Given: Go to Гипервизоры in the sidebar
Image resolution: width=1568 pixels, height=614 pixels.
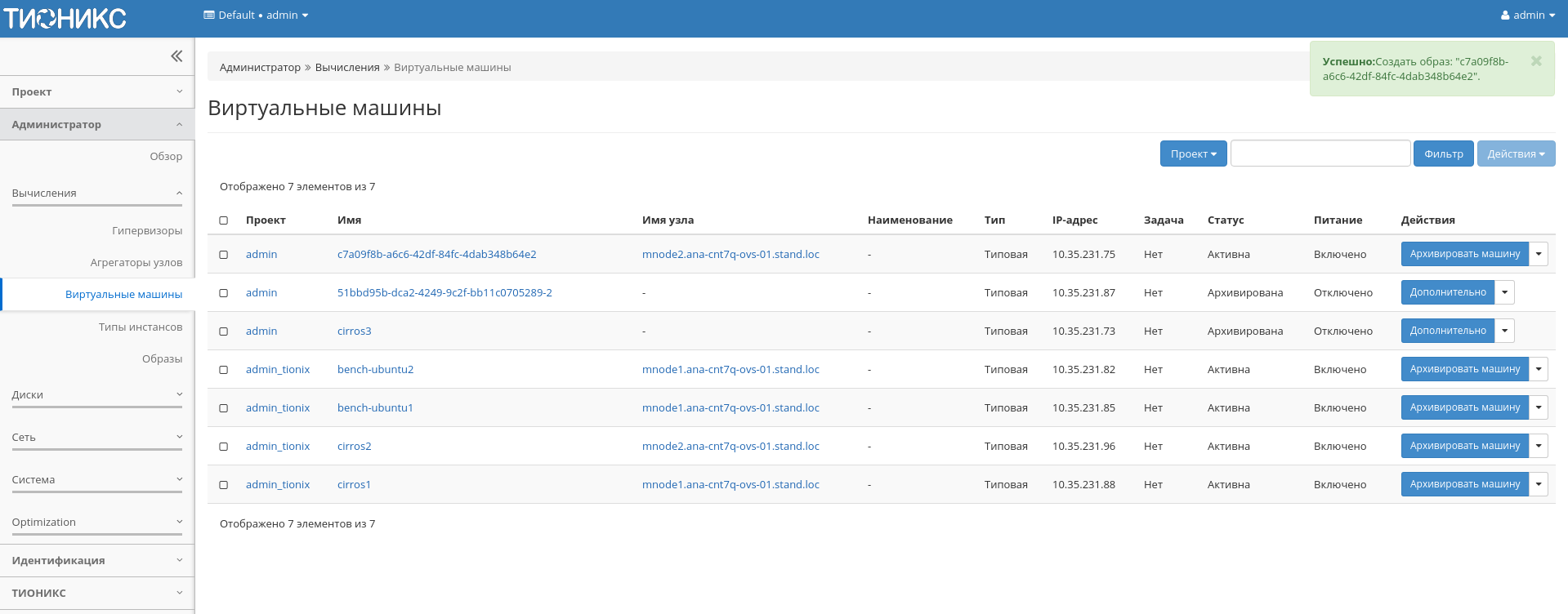Looking at the screenshot, I should [147, 231].
